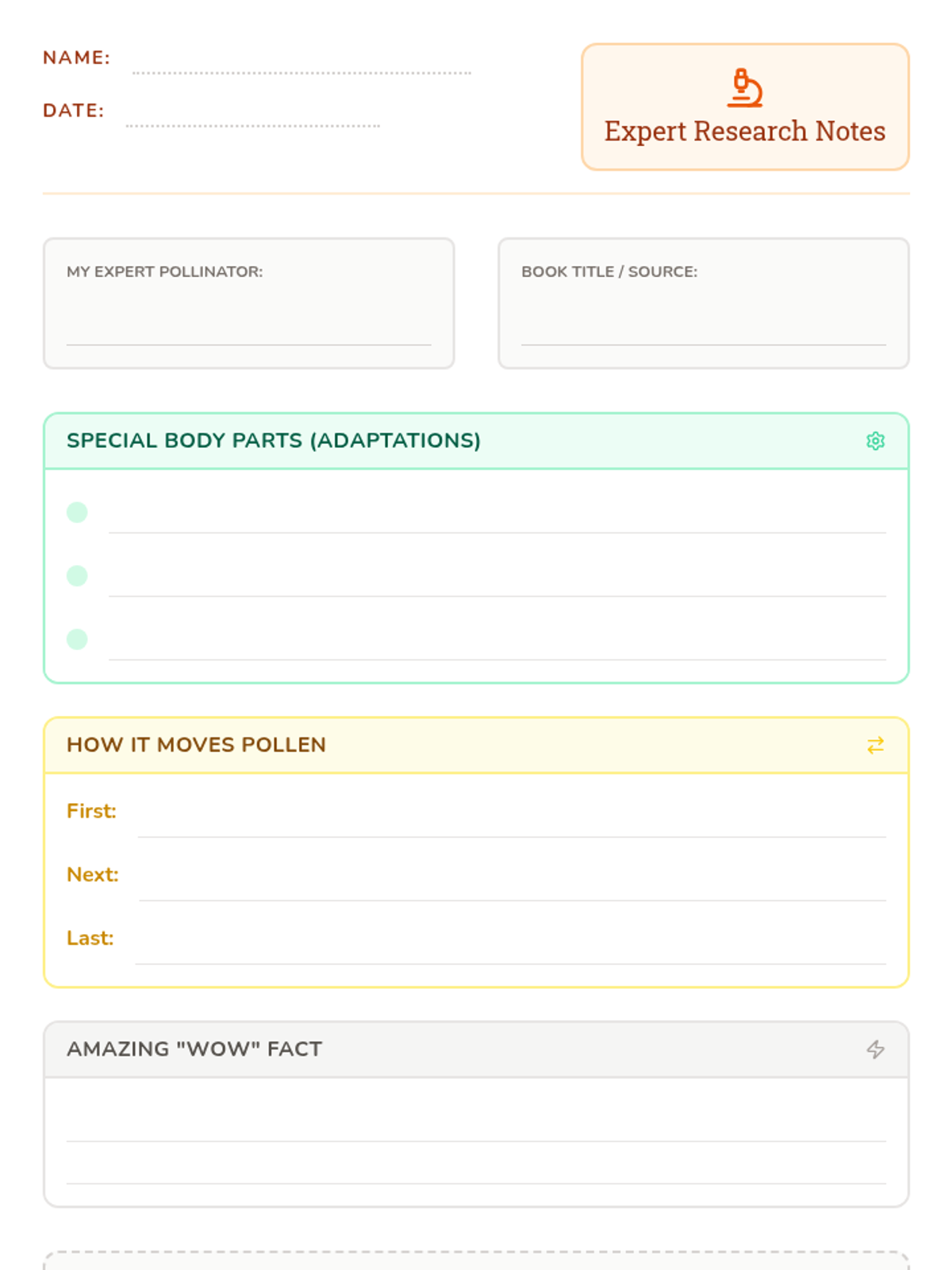Click the second green bullet circle
Screen dimensions: 952x1270
(x=77, y=575)
